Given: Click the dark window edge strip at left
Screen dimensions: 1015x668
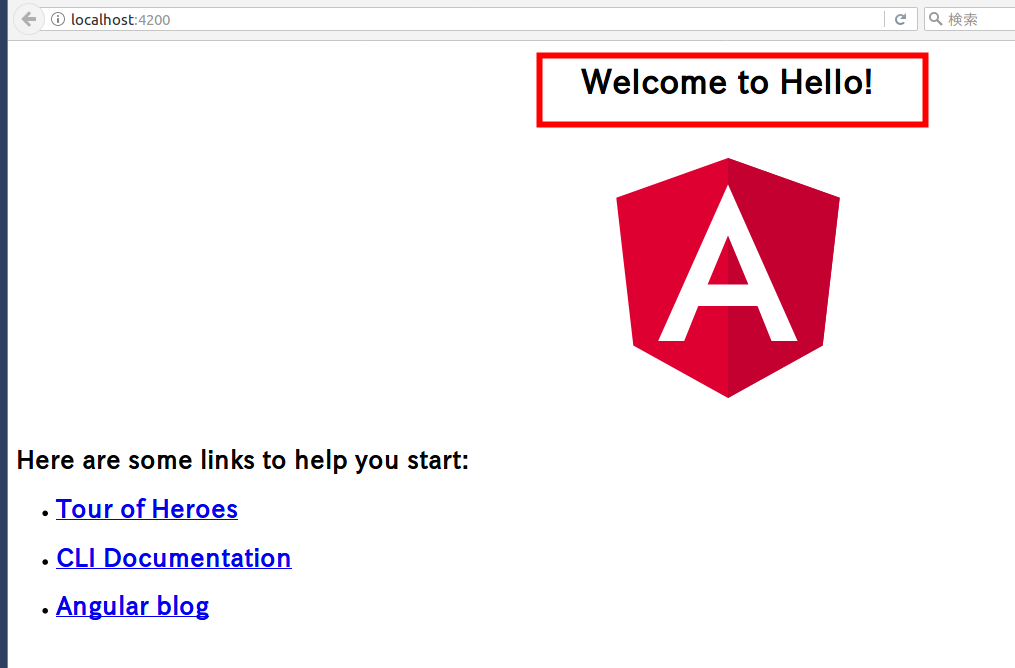Looking at the screenshot, I should click(4, 334).
